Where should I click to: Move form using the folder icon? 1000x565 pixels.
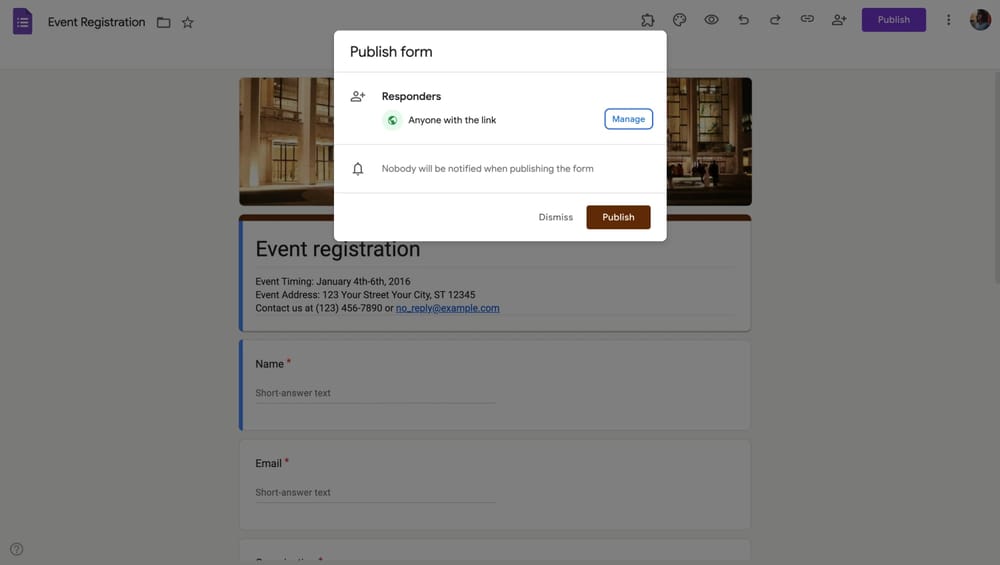163,22
